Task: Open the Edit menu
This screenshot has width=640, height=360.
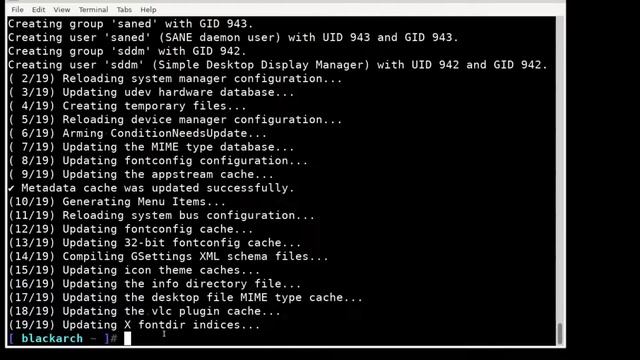Action: tap(38, 9)
